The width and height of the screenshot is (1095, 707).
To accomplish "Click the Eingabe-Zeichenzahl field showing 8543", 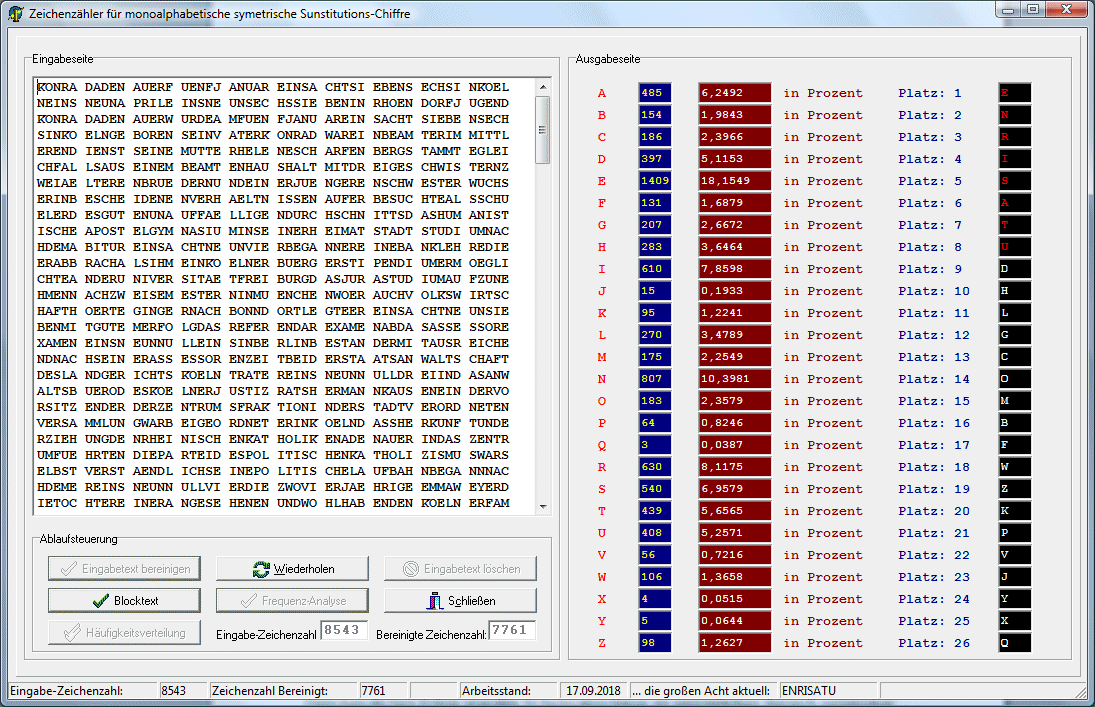I will pos(344,630).
